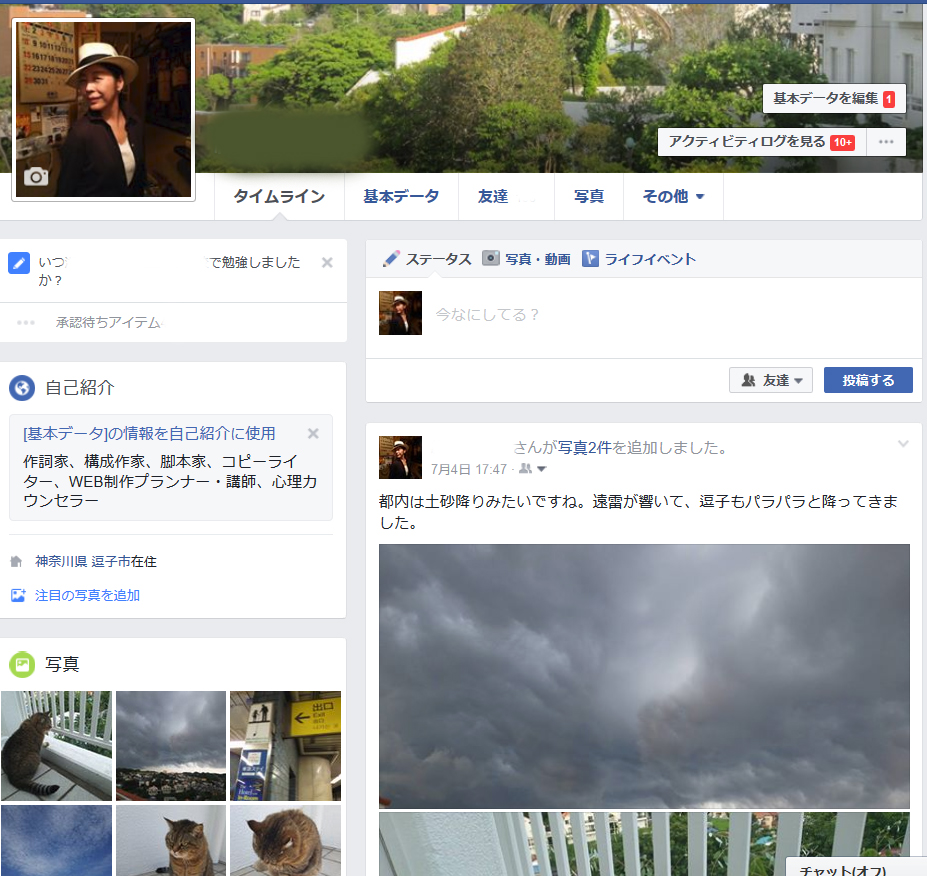Click the globe icon beside 自己紹介
Image resolution: width=927 pixels, height=876 pixels.
22,388
